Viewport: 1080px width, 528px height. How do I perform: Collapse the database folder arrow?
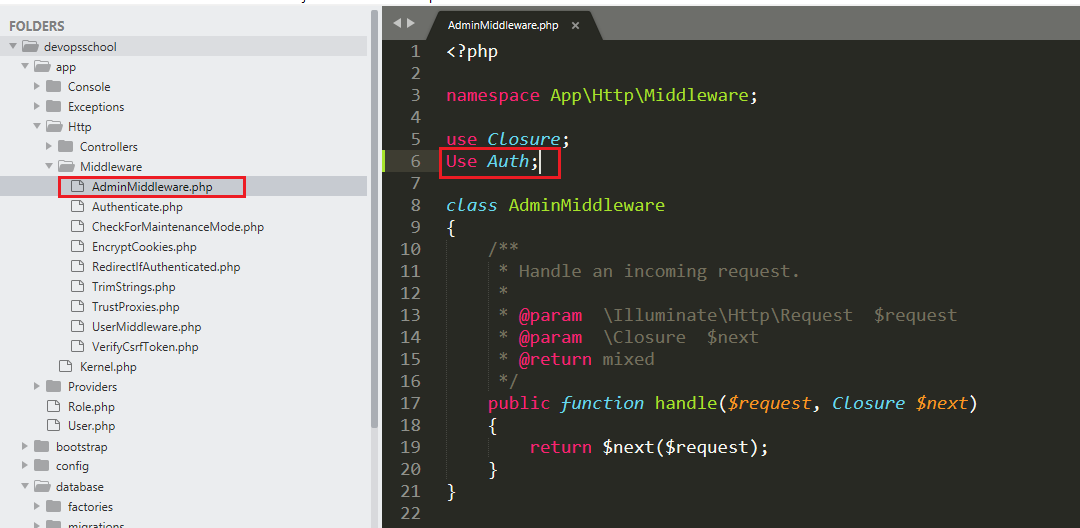point(25,487)
